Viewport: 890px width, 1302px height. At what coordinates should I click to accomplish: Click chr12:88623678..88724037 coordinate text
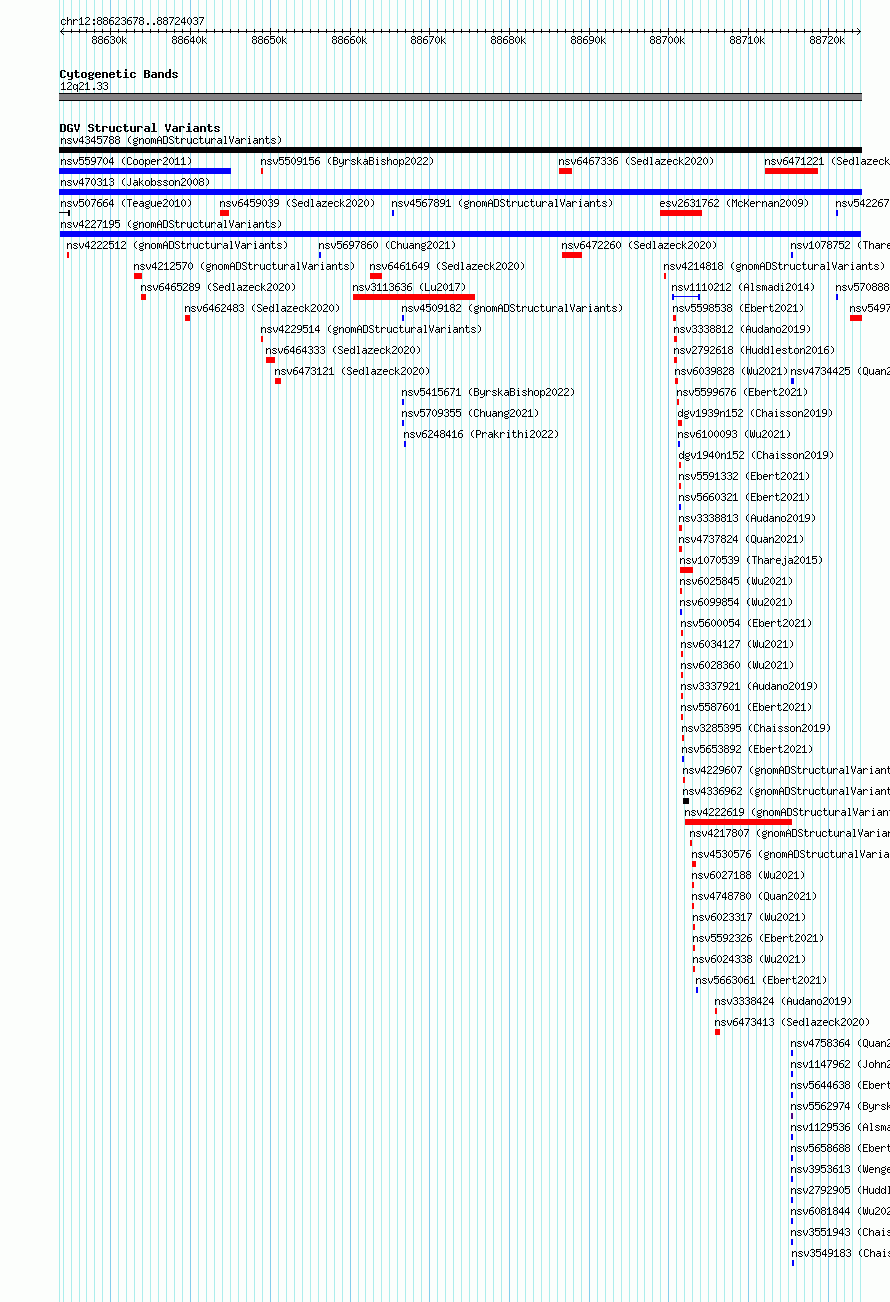132,21
